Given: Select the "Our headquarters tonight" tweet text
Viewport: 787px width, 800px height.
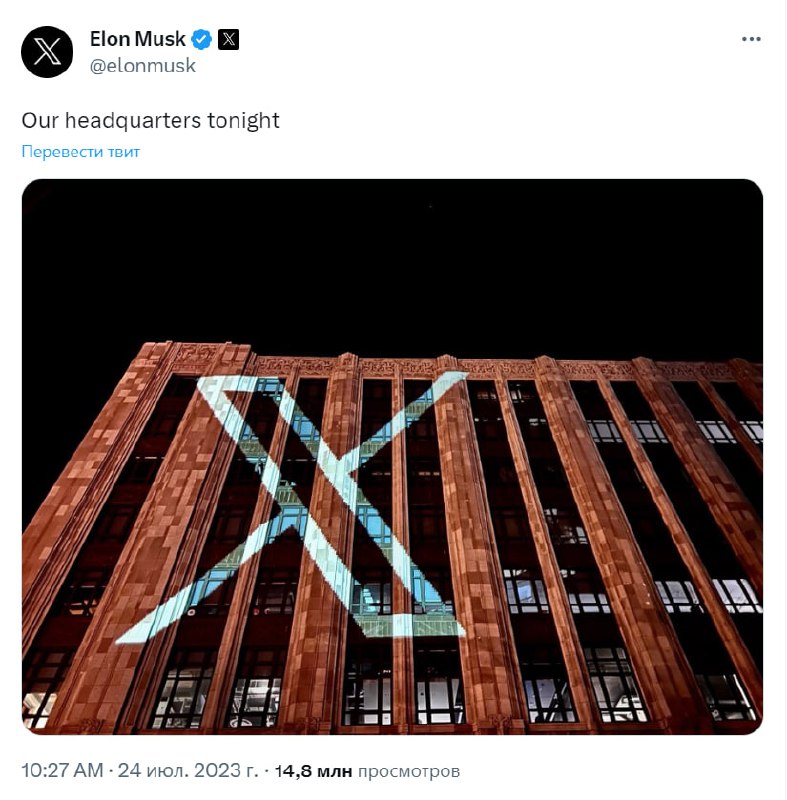Looking at the screenshot, I should point(150,121).
